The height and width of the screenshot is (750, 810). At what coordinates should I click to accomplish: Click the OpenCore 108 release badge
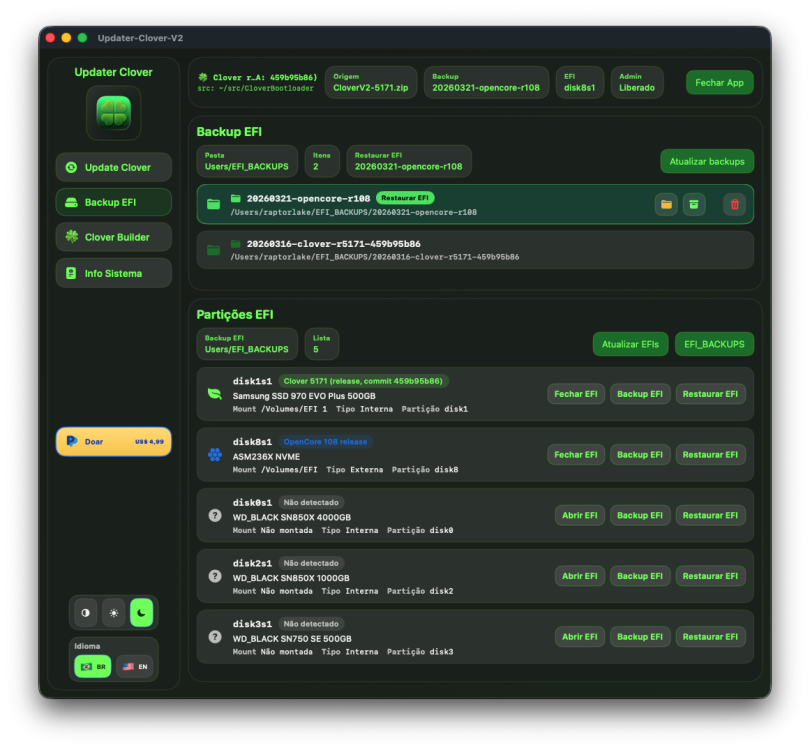pos(325,442)
